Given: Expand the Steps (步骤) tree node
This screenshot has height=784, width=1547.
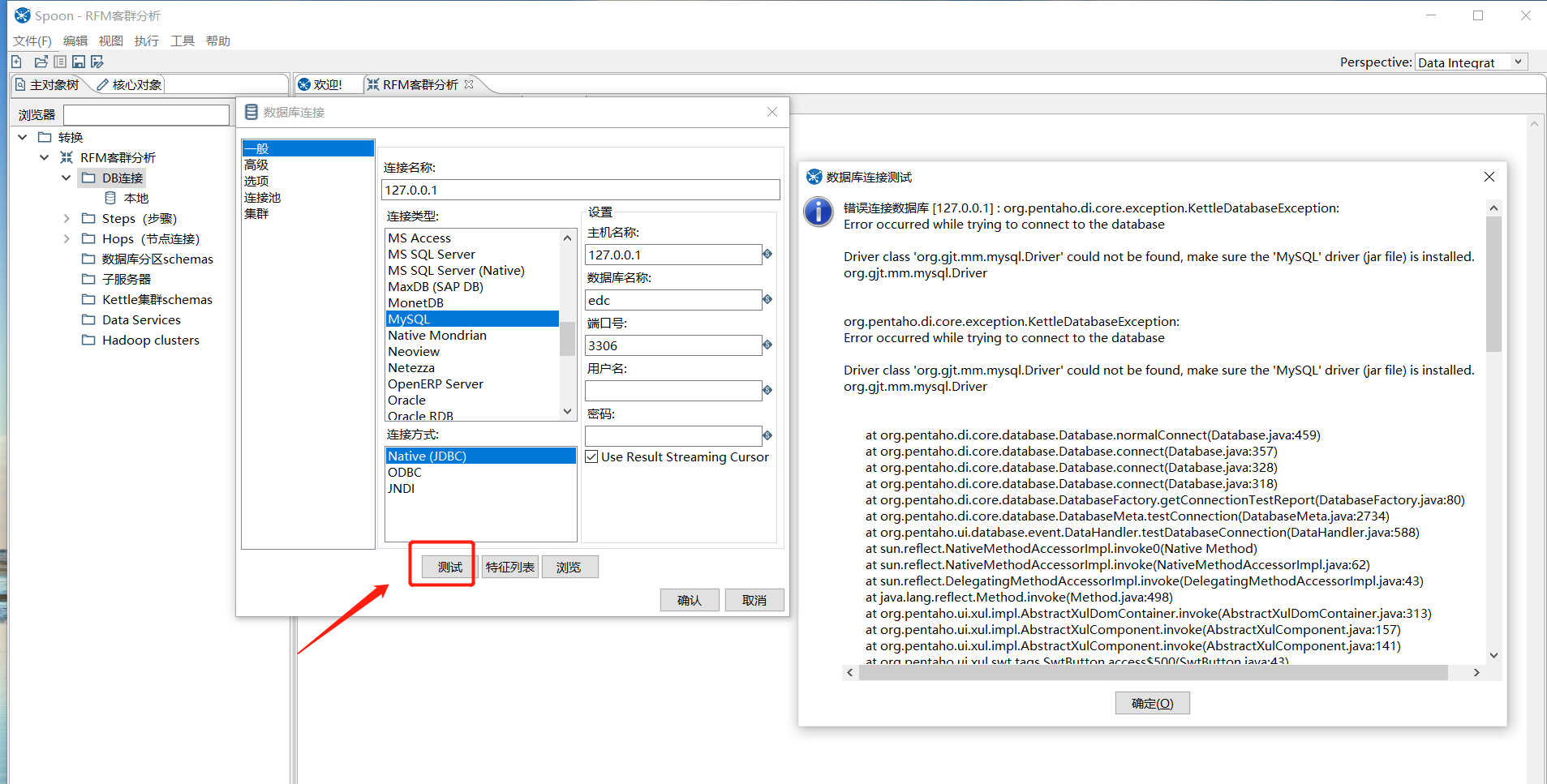Looking at the screenshot, I should 67,218.
